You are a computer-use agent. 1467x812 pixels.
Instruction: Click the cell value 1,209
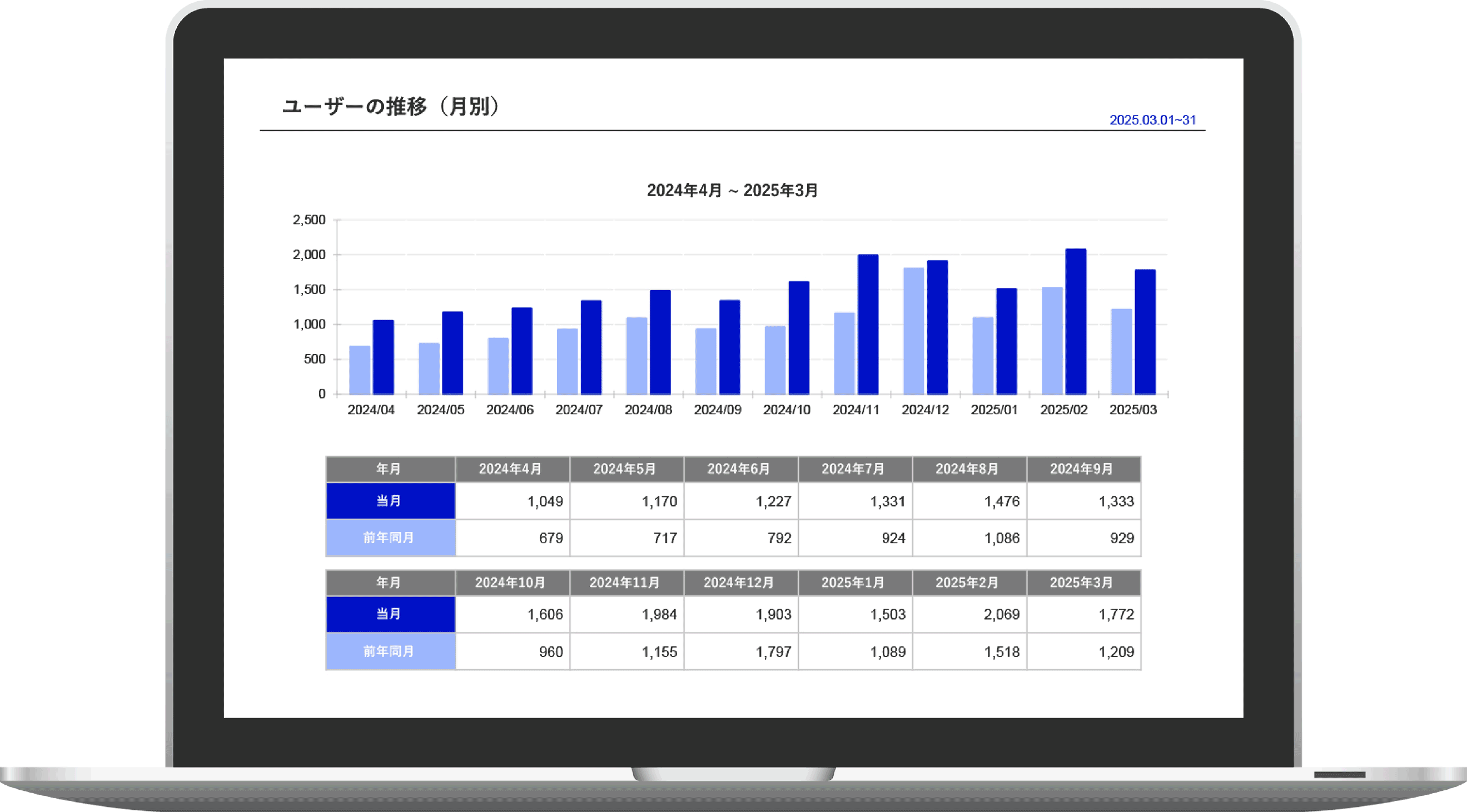(1116, 652)
